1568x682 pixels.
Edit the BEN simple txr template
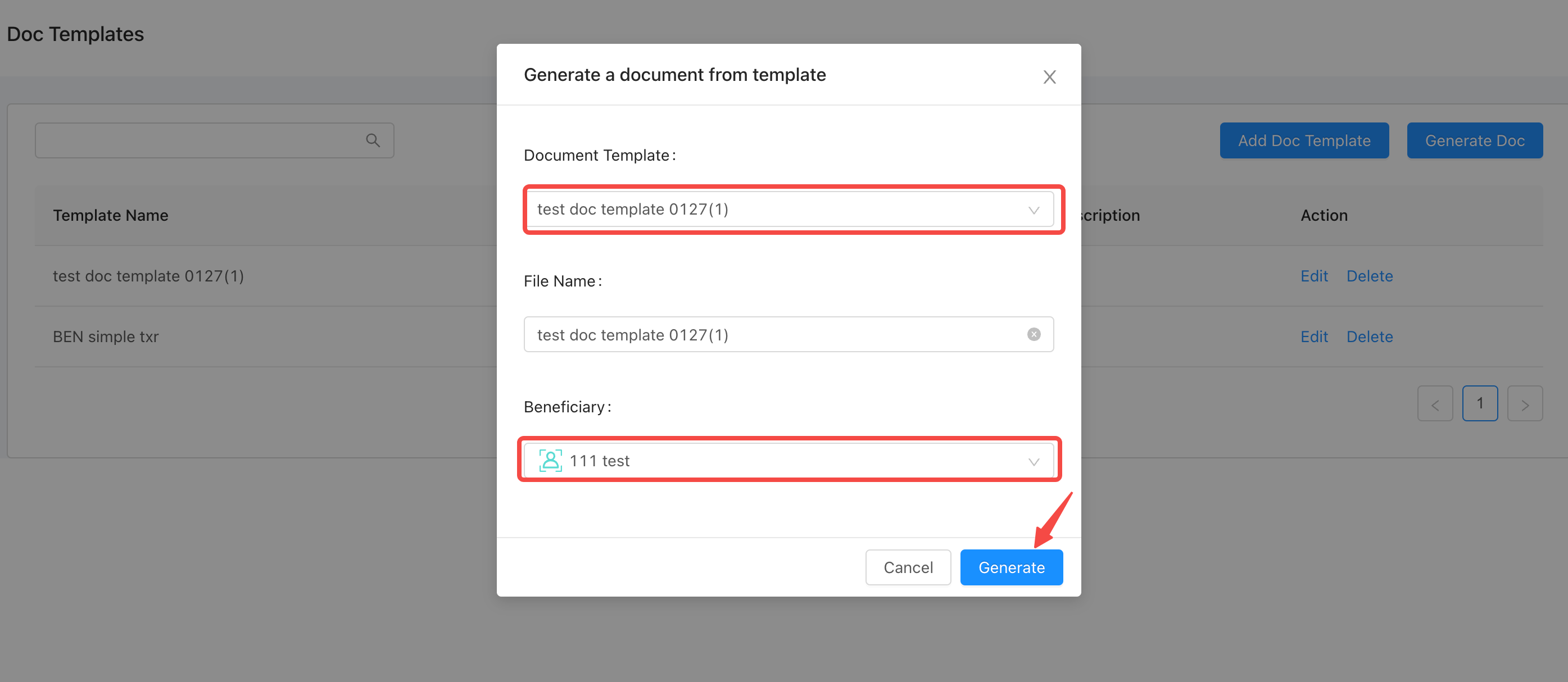(x=1313, y=337)
